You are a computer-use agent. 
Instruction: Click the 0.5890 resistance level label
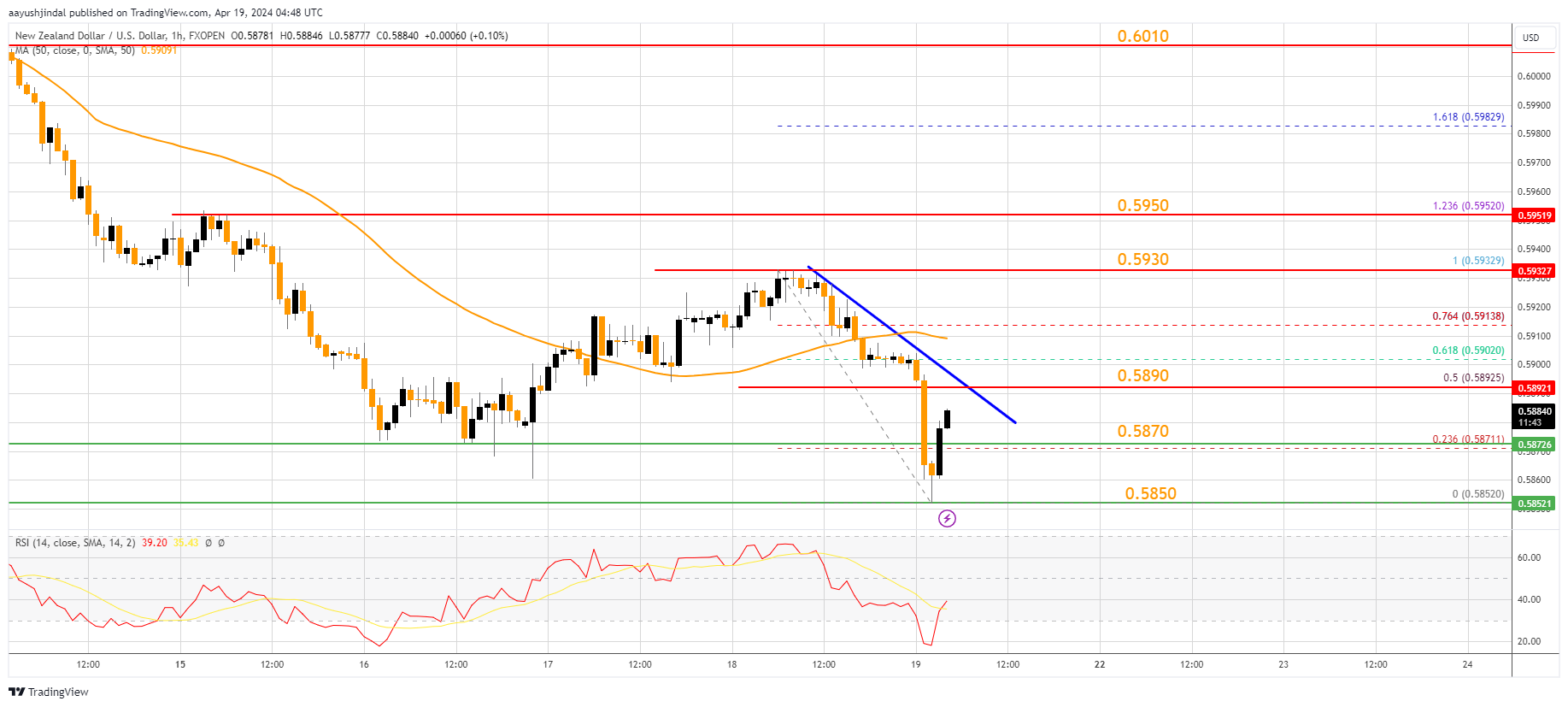[x=1143, y=375]
